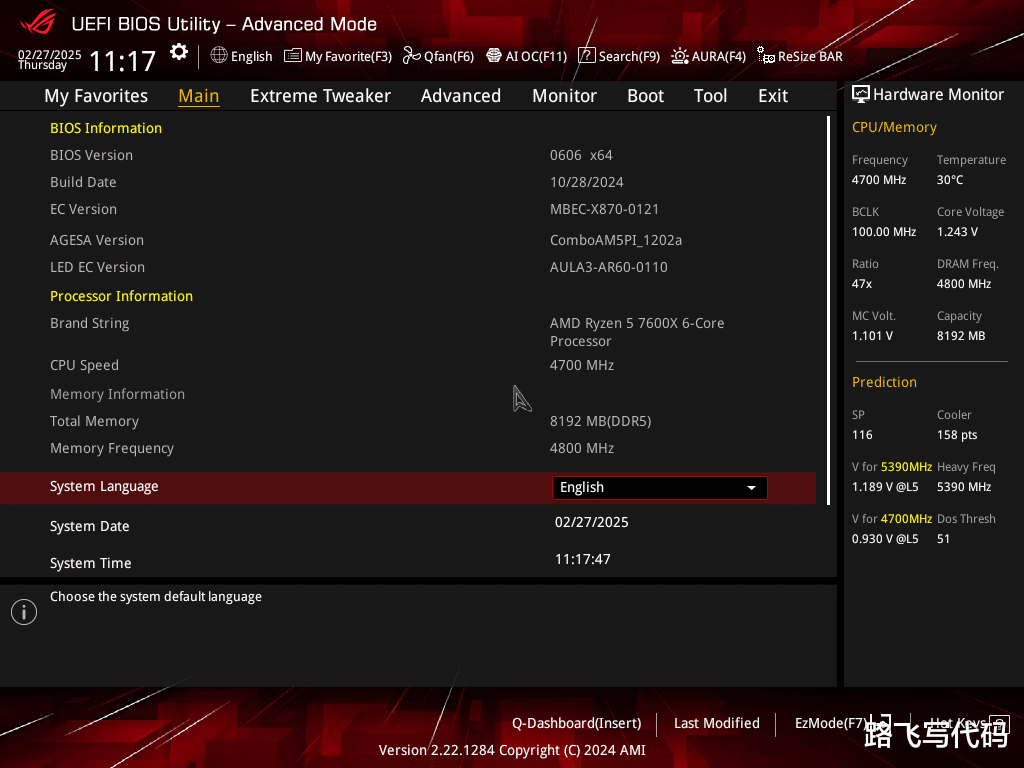Screen dimensions: 1024x768
Task: Click the Cooler 158 pts value
Action: click(x=957, y=434)
